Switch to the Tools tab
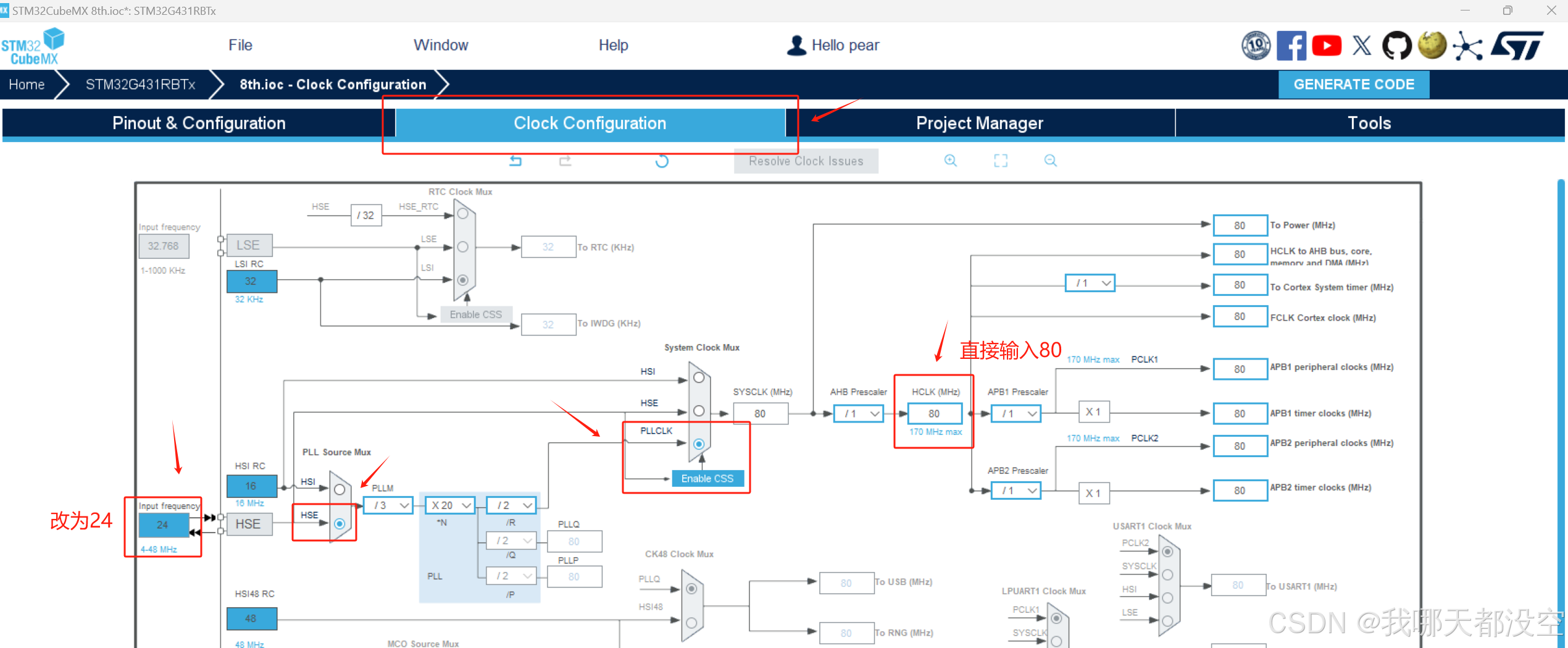The height and width of the screenshot is (648, 1568). (1369, 123)
